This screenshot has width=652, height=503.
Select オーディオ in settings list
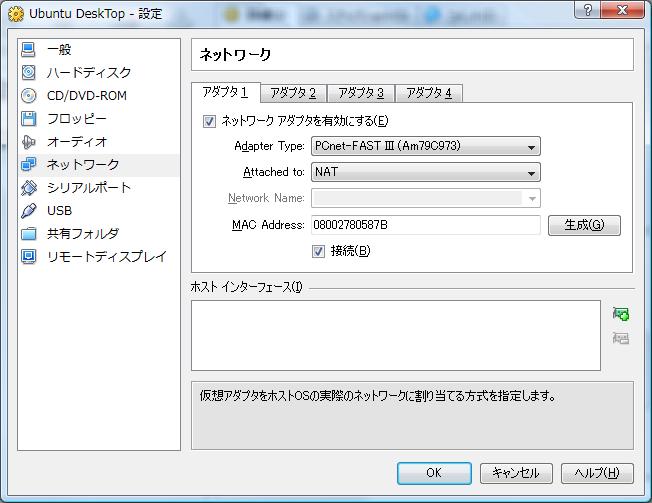click(x=99, y=142)
